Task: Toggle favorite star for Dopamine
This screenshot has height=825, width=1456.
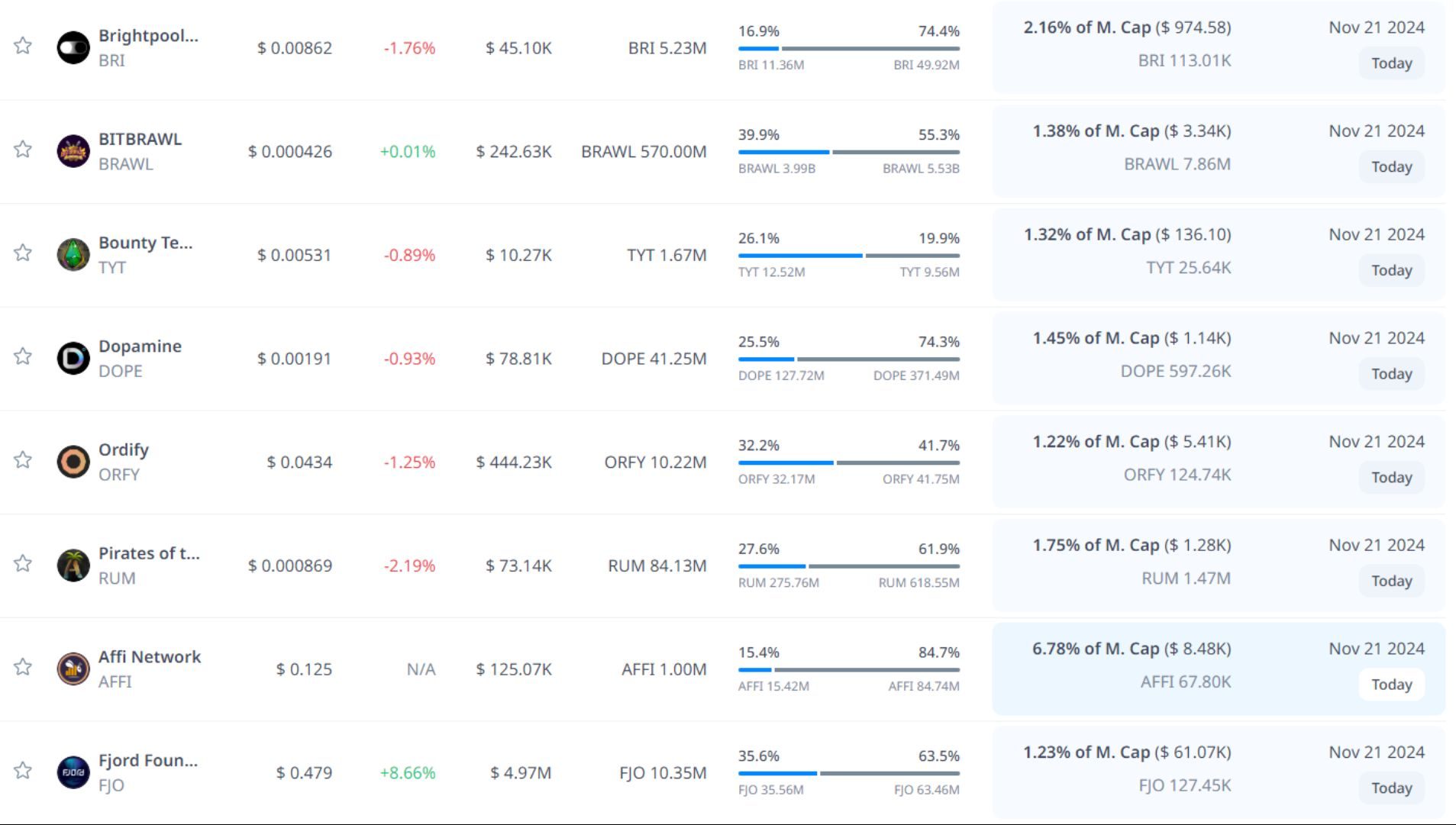Action: click(23, 356)
